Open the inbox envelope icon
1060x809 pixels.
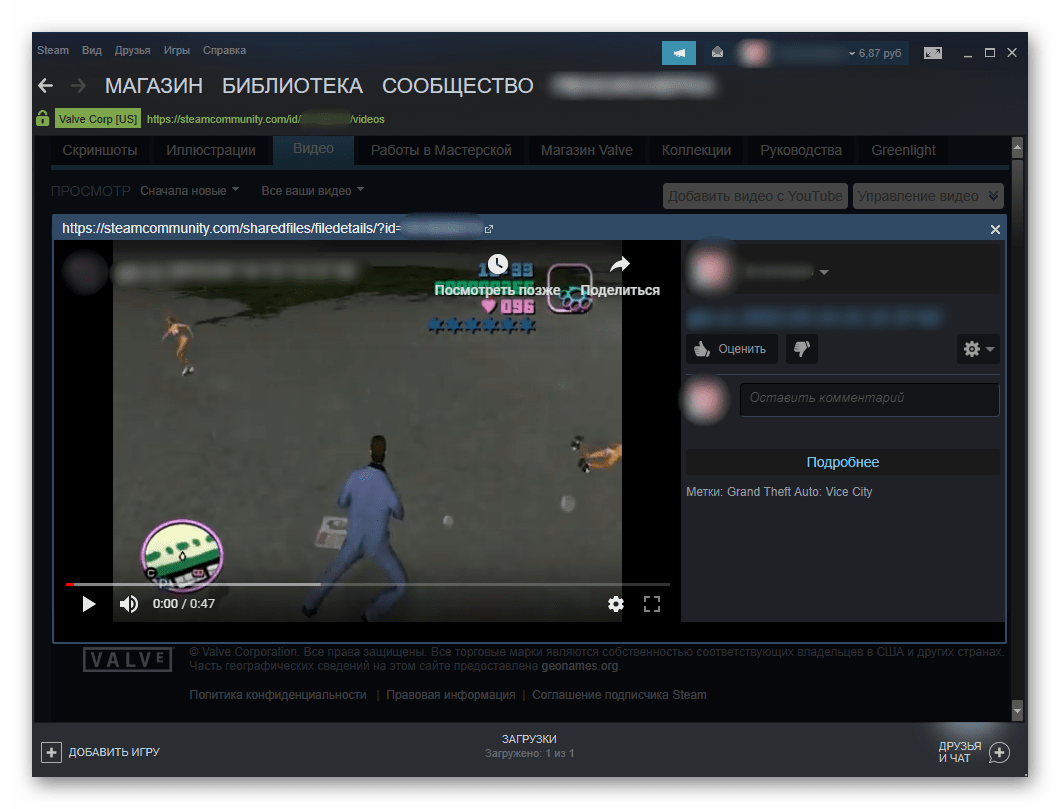pos(717,52)
